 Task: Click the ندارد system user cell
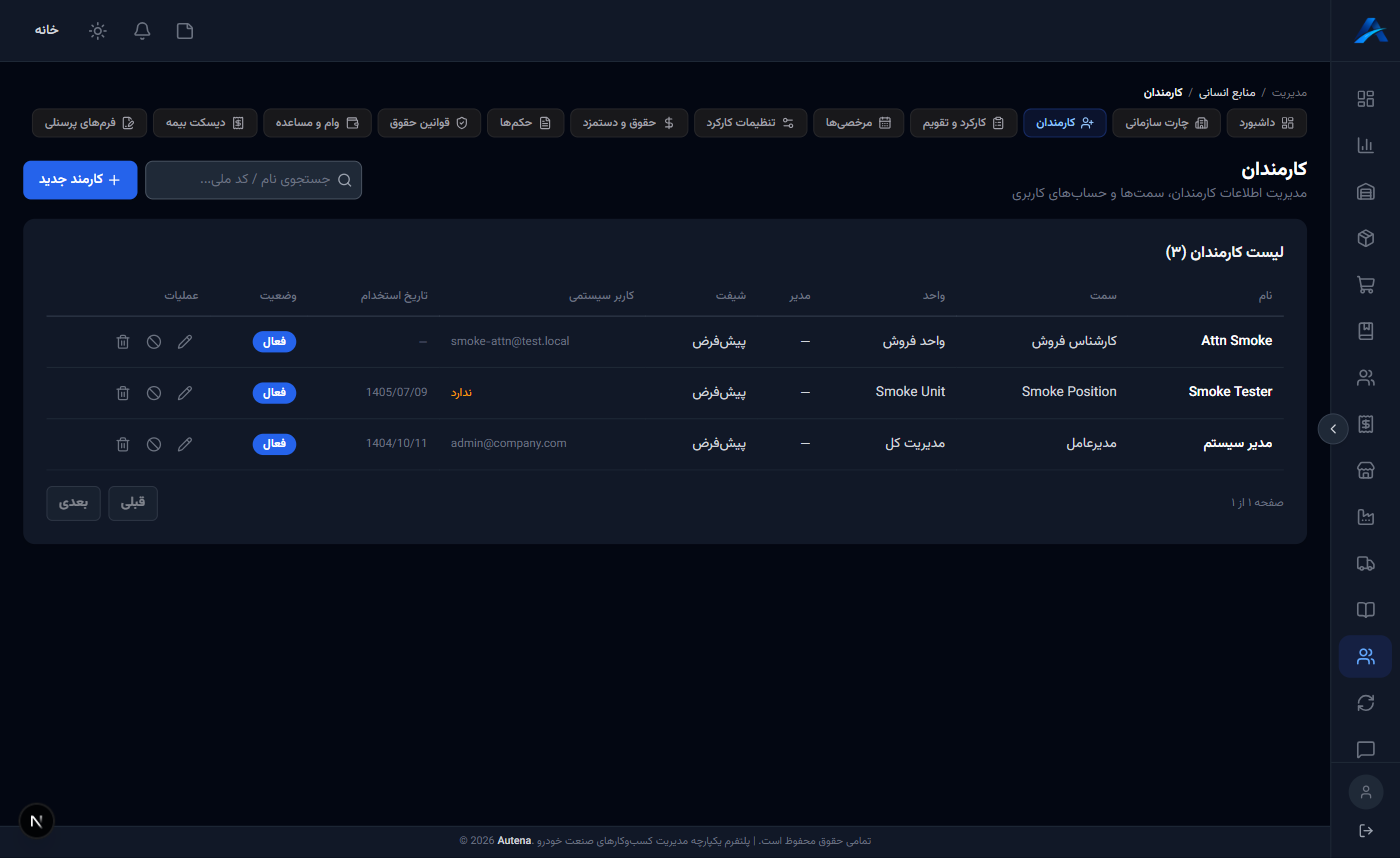click(461, 392)
